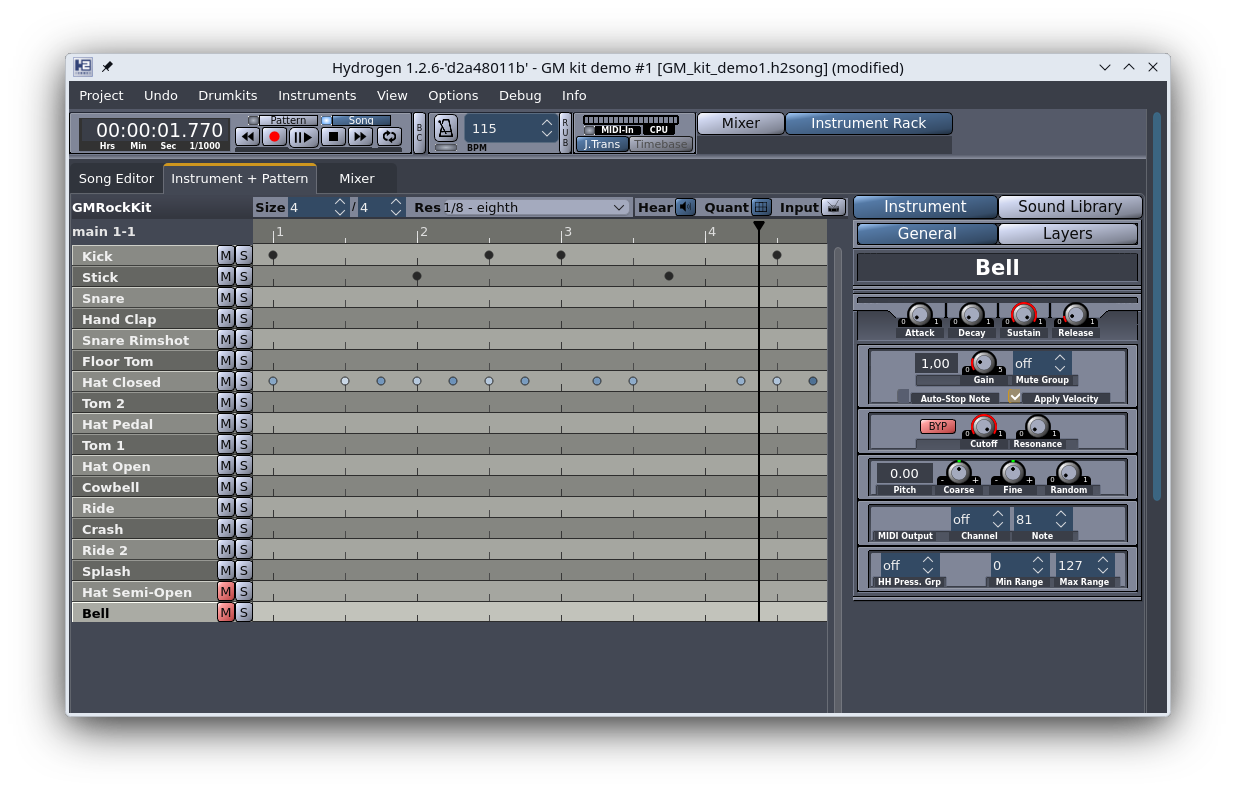This screenshot has height=794, width=1236.
Task: Mute the Crash instrument
Action: click(x=226, y=529)
